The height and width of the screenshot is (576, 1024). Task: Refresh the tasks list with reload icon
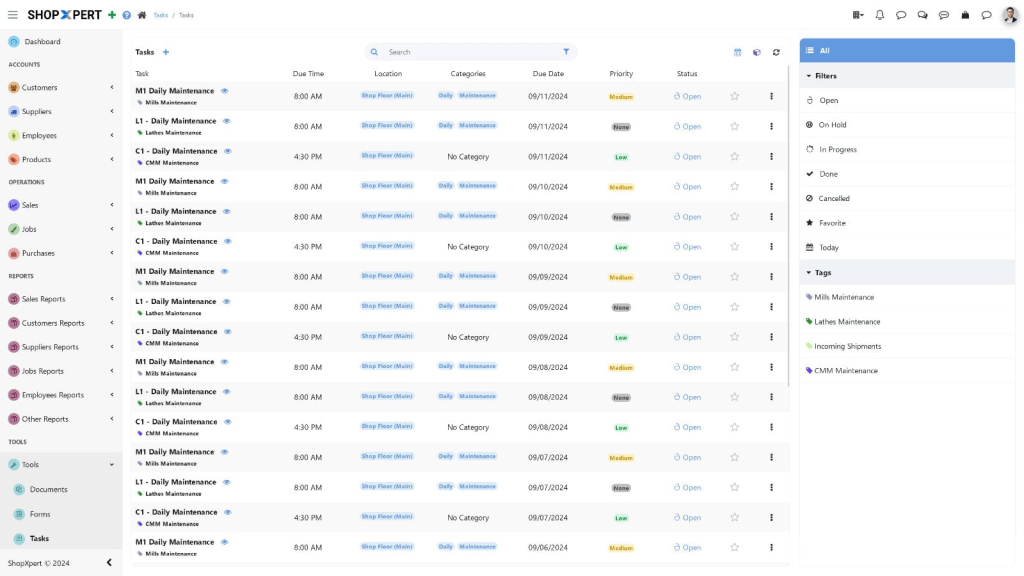coord(776,52)
